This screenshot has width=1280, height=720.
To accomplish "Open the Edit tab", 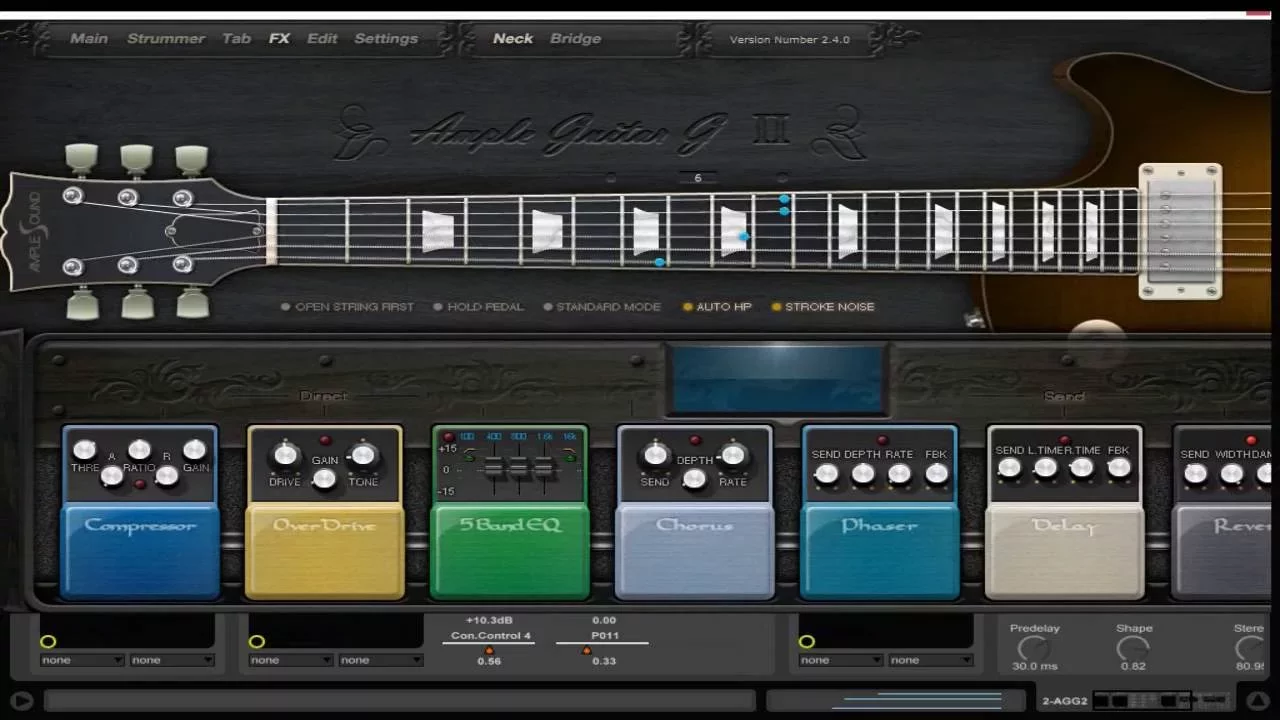I will pyautogui.click(x=322, y=39).
